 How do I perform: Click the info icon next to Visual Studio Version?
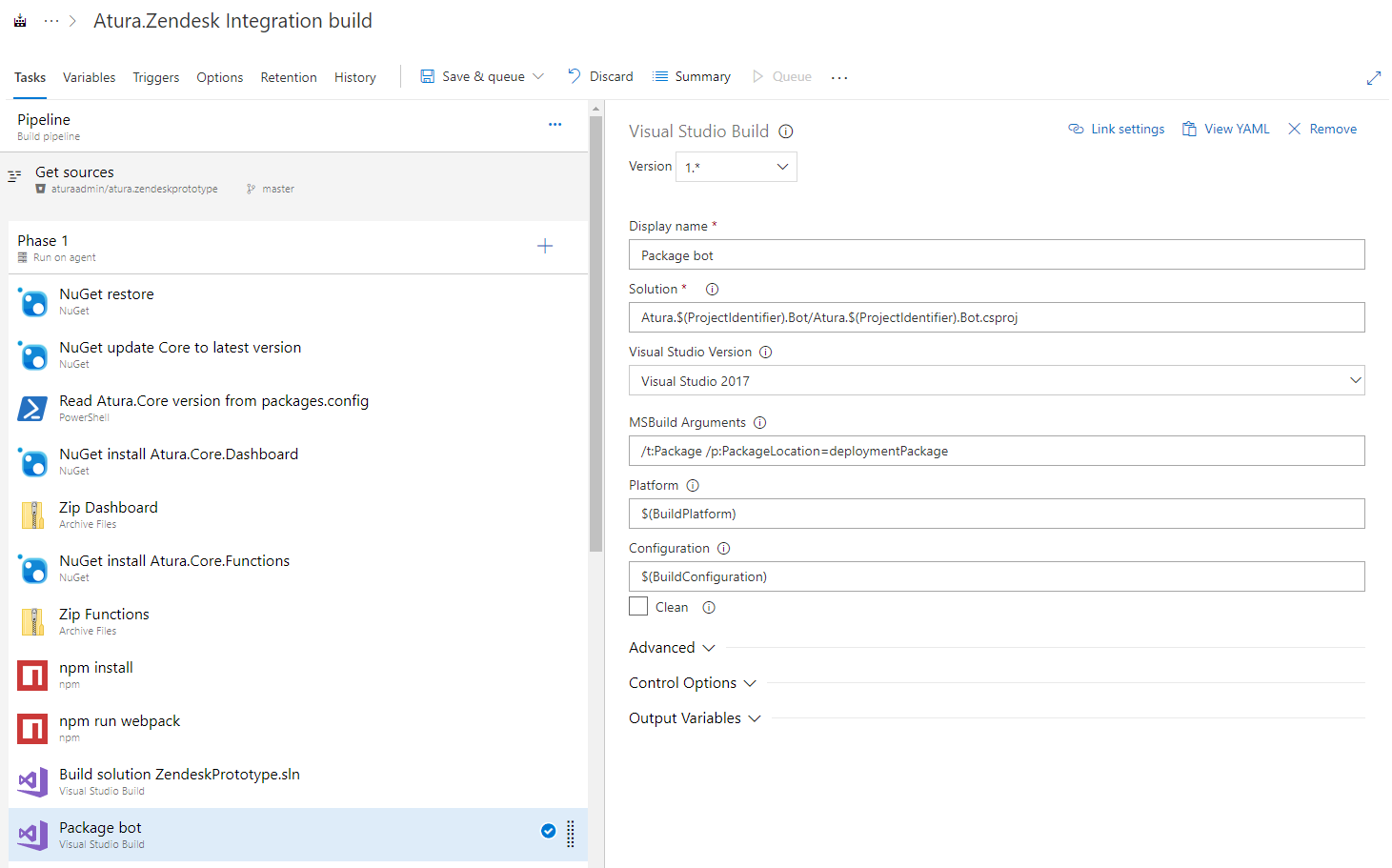[x=765, y=352]
